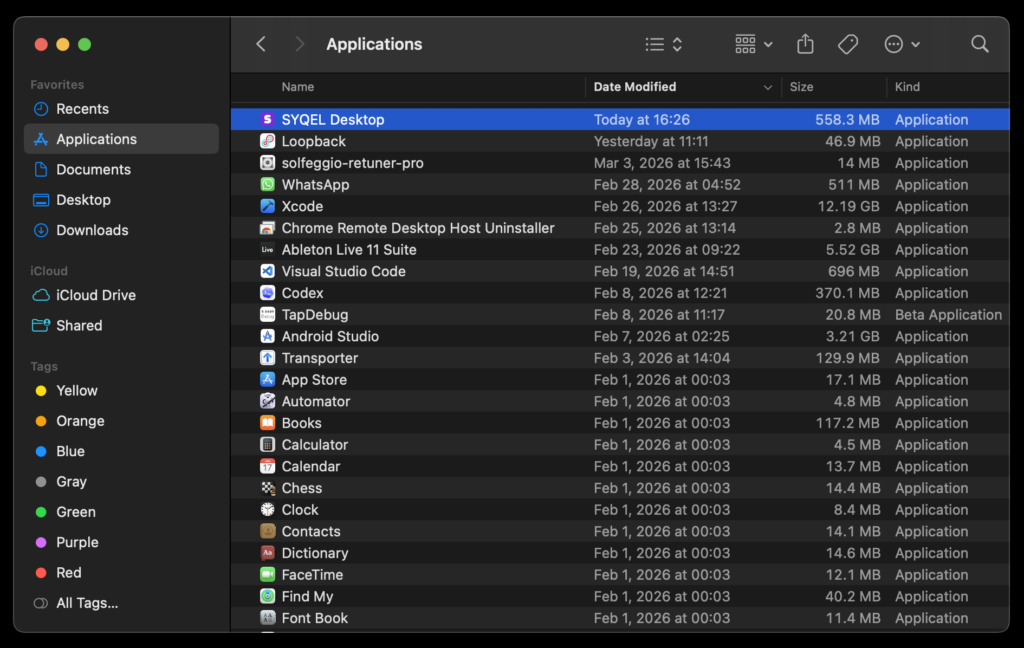Toggle Date Modified sort order chevron
The width and height of the screenshot is (1024, 648).
click(768, 87)
